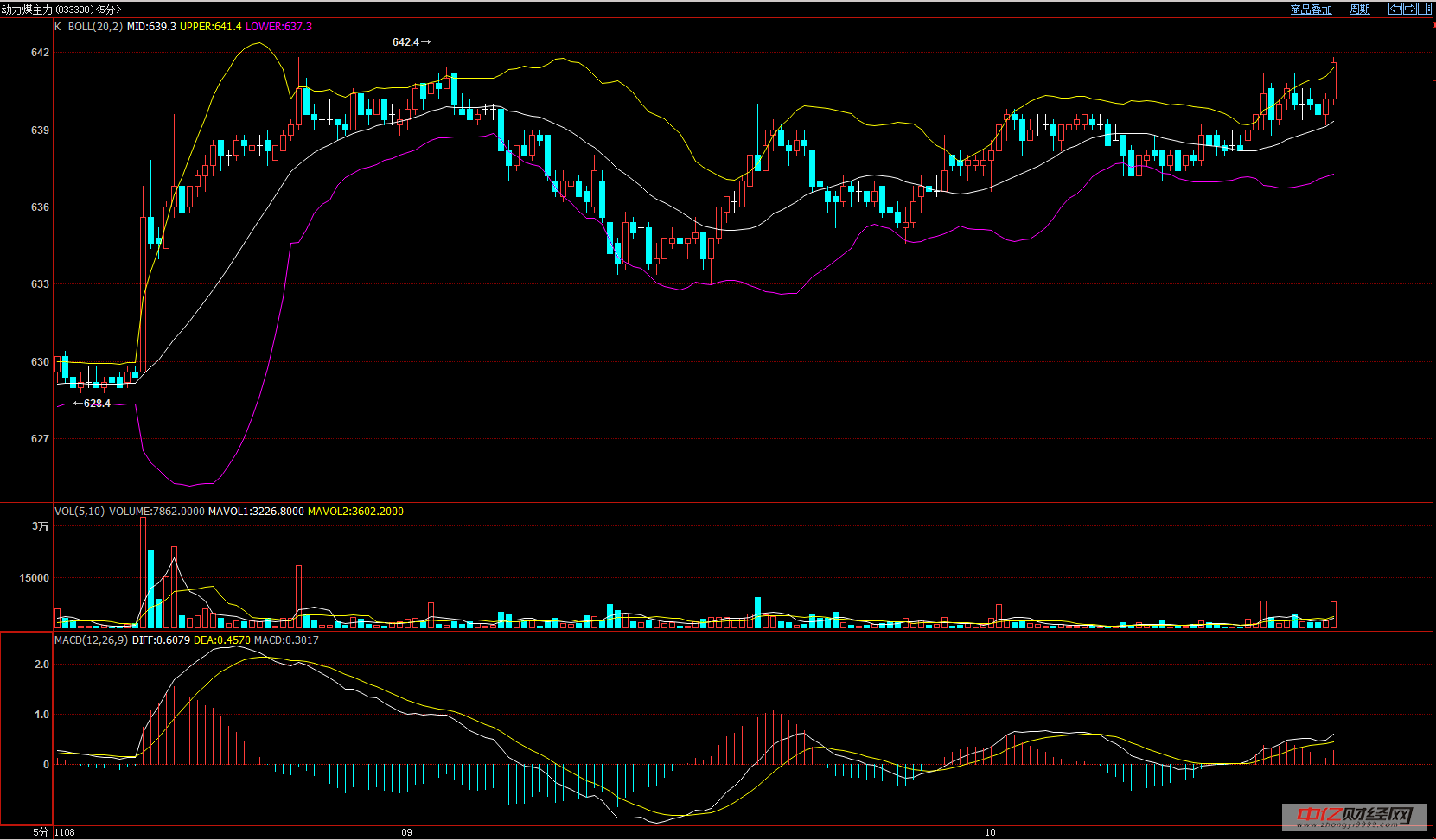Select the LOWER:637.3 Bollinger value
The image size is (1436, 840).
click(278, 27)
